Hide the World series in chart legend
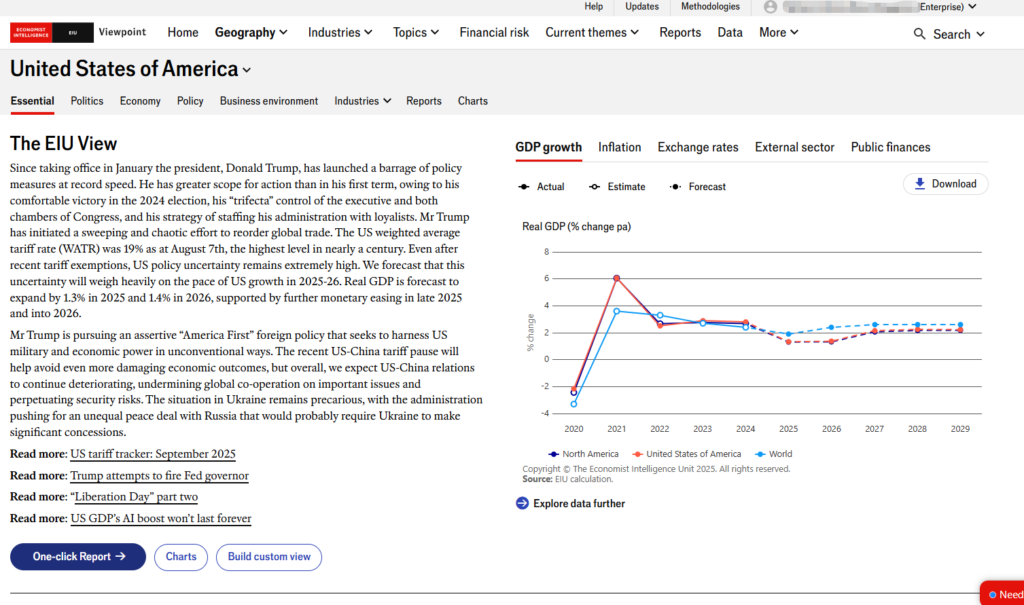The image size is (1024, 605). click(773, 454)
